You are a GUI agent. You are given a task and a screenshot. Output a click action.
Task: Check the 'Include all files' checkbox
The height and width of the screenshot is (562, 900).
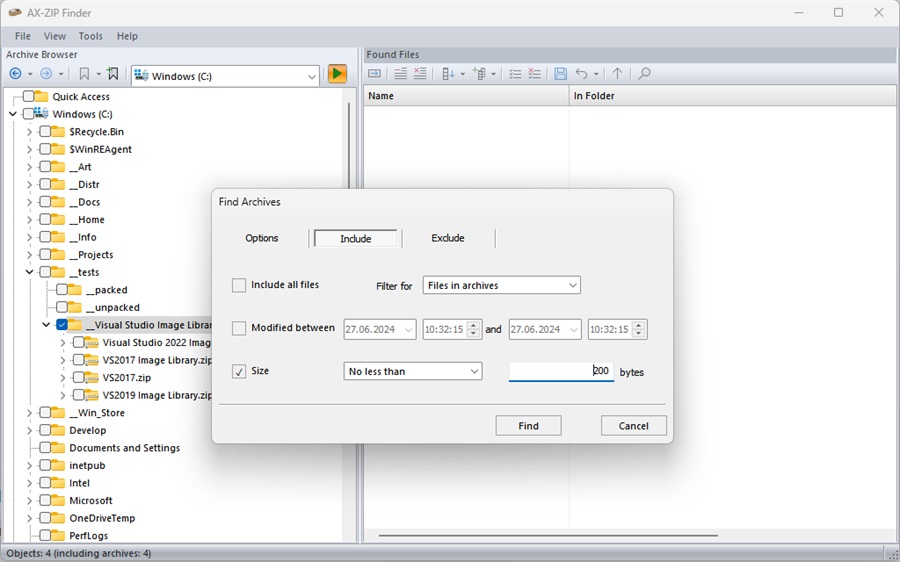pyautogui.click(x=239, y=285)
